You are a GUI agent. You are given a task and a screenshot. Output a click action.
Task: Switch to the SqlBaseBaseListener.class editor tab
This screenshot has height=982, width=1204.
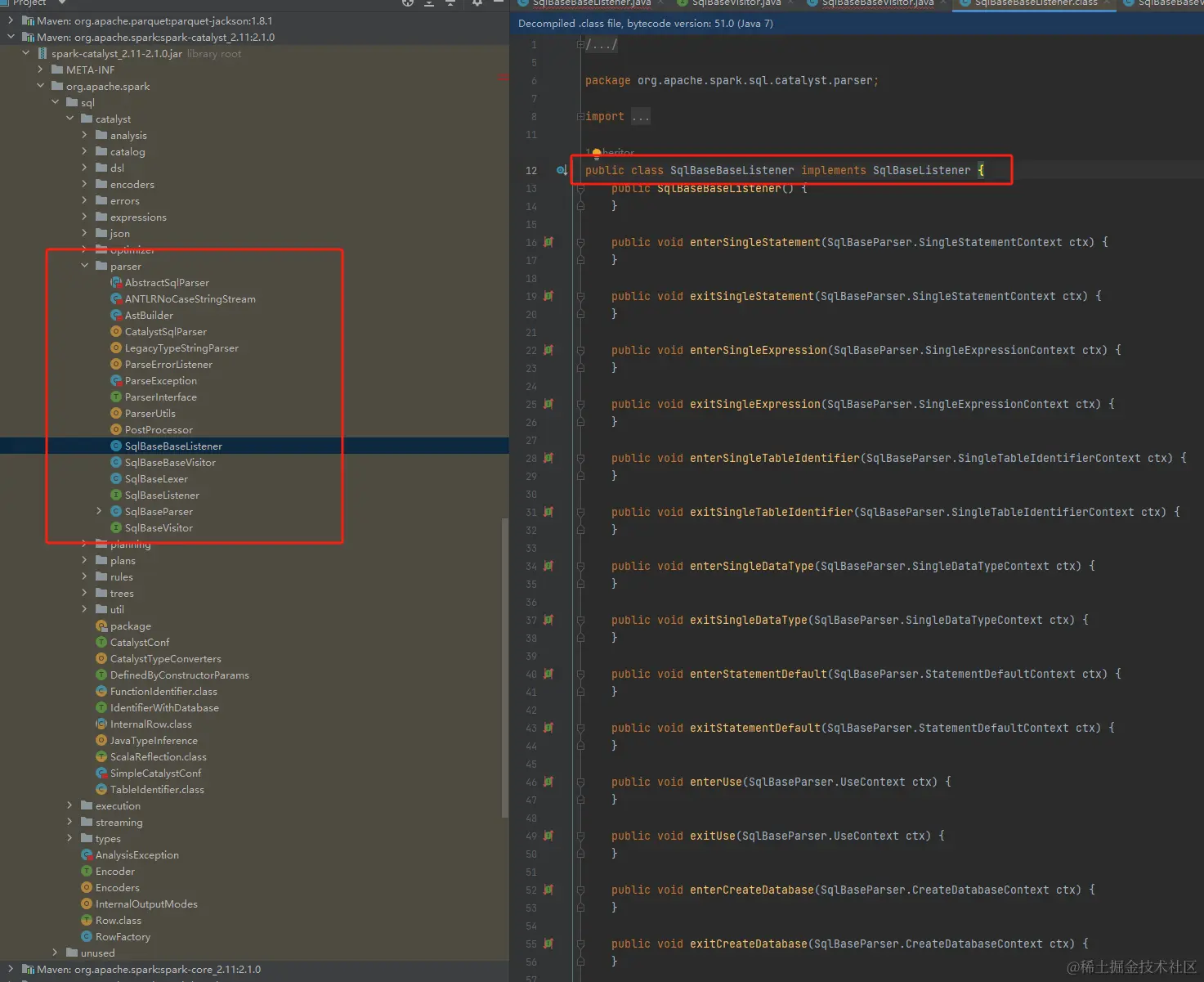tap(1035, 3)
